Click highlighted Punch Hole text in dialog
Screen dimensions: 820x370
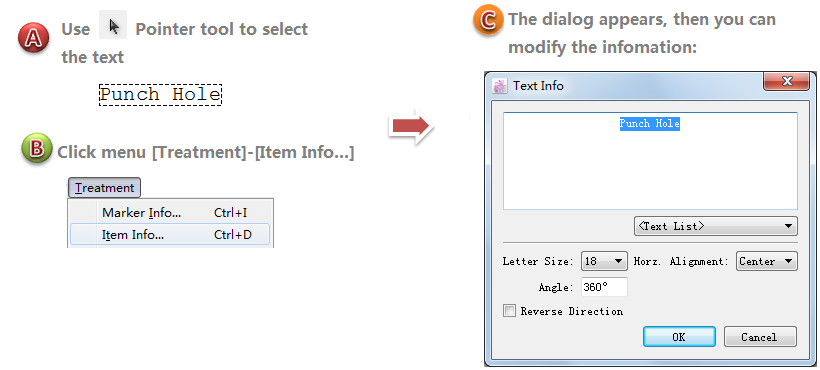tap(650, 124)
